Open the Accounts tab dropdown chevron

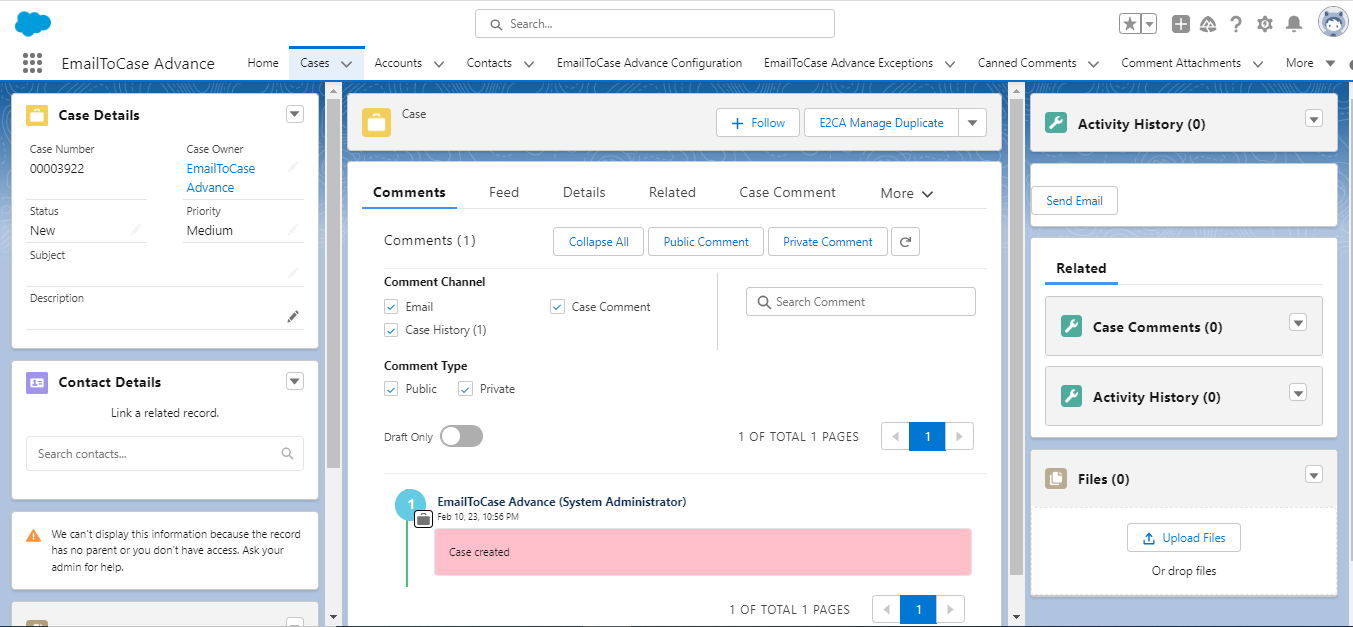tap(439, 64)
